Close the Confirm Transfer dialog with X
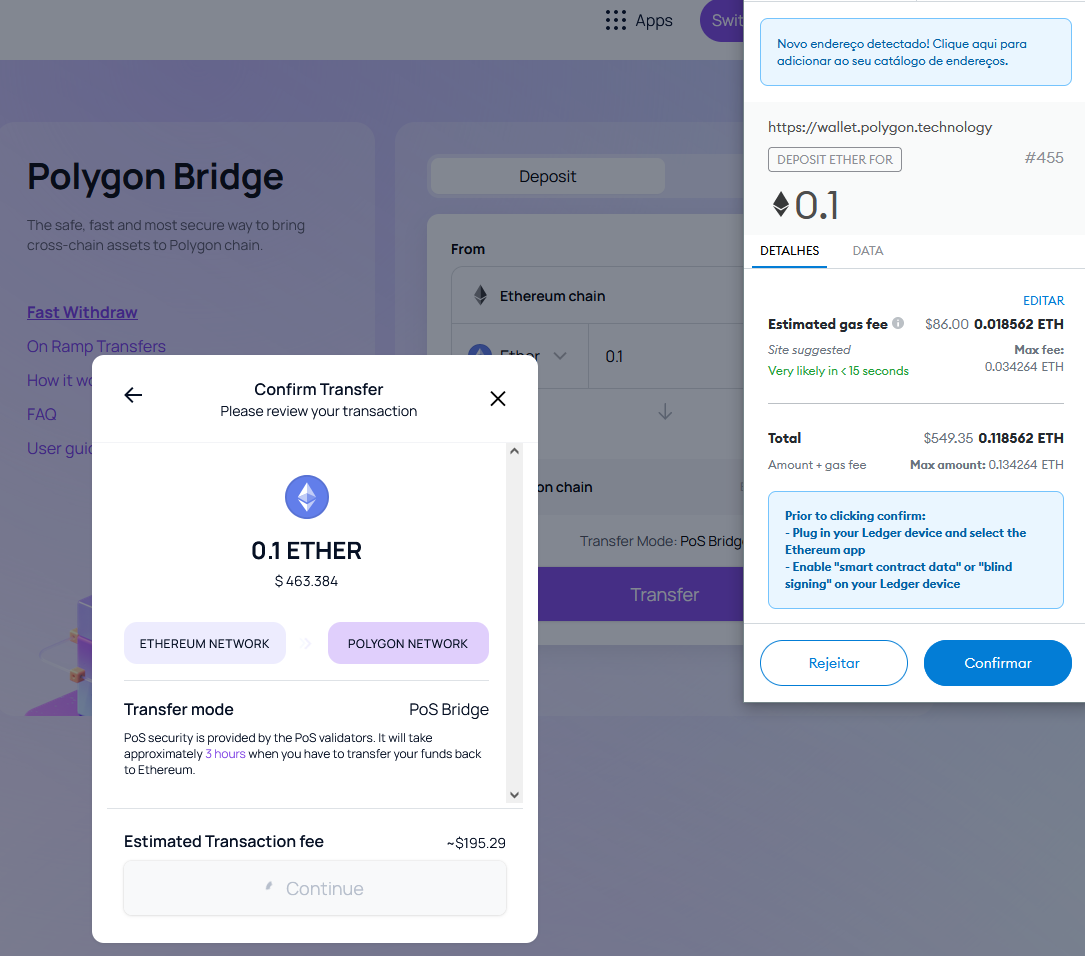 click(498, 398)
